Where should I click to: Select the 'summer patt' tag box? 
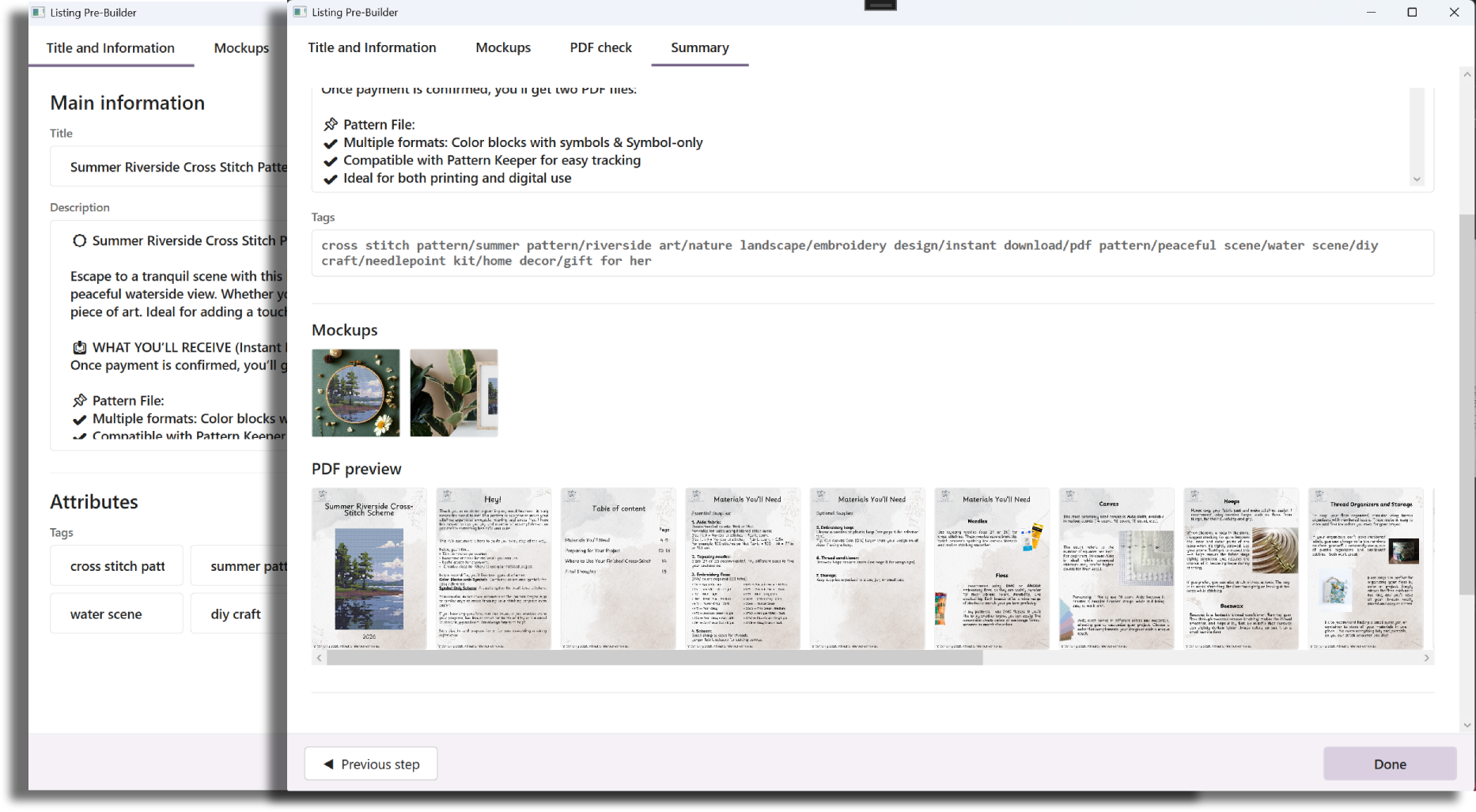(x=239, y=566)
